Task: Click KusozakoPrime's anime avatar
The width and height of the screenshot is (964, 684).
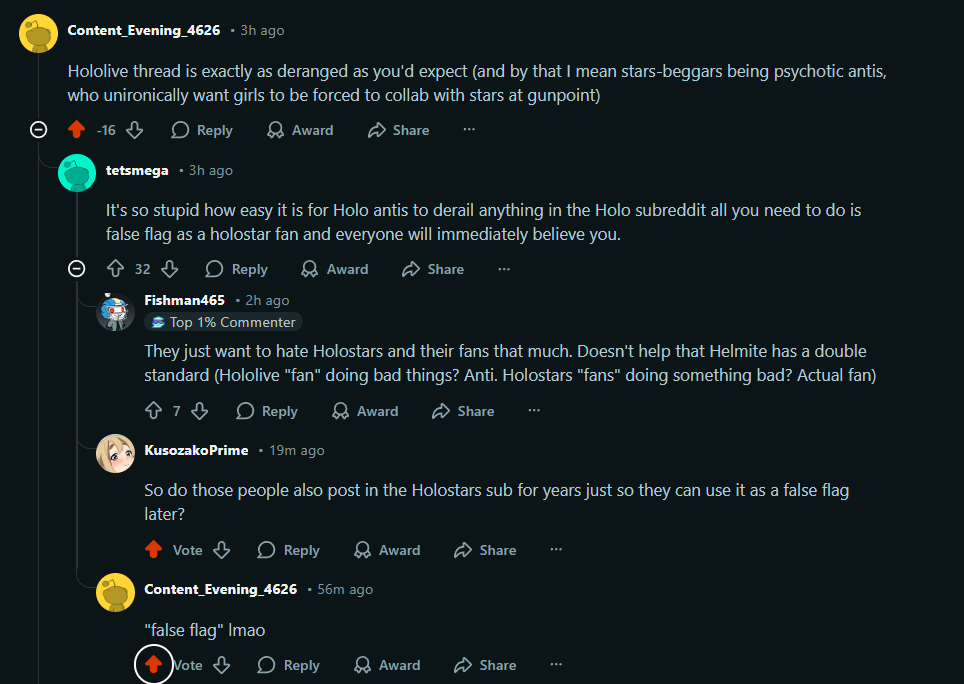Action: click(115, 454)
